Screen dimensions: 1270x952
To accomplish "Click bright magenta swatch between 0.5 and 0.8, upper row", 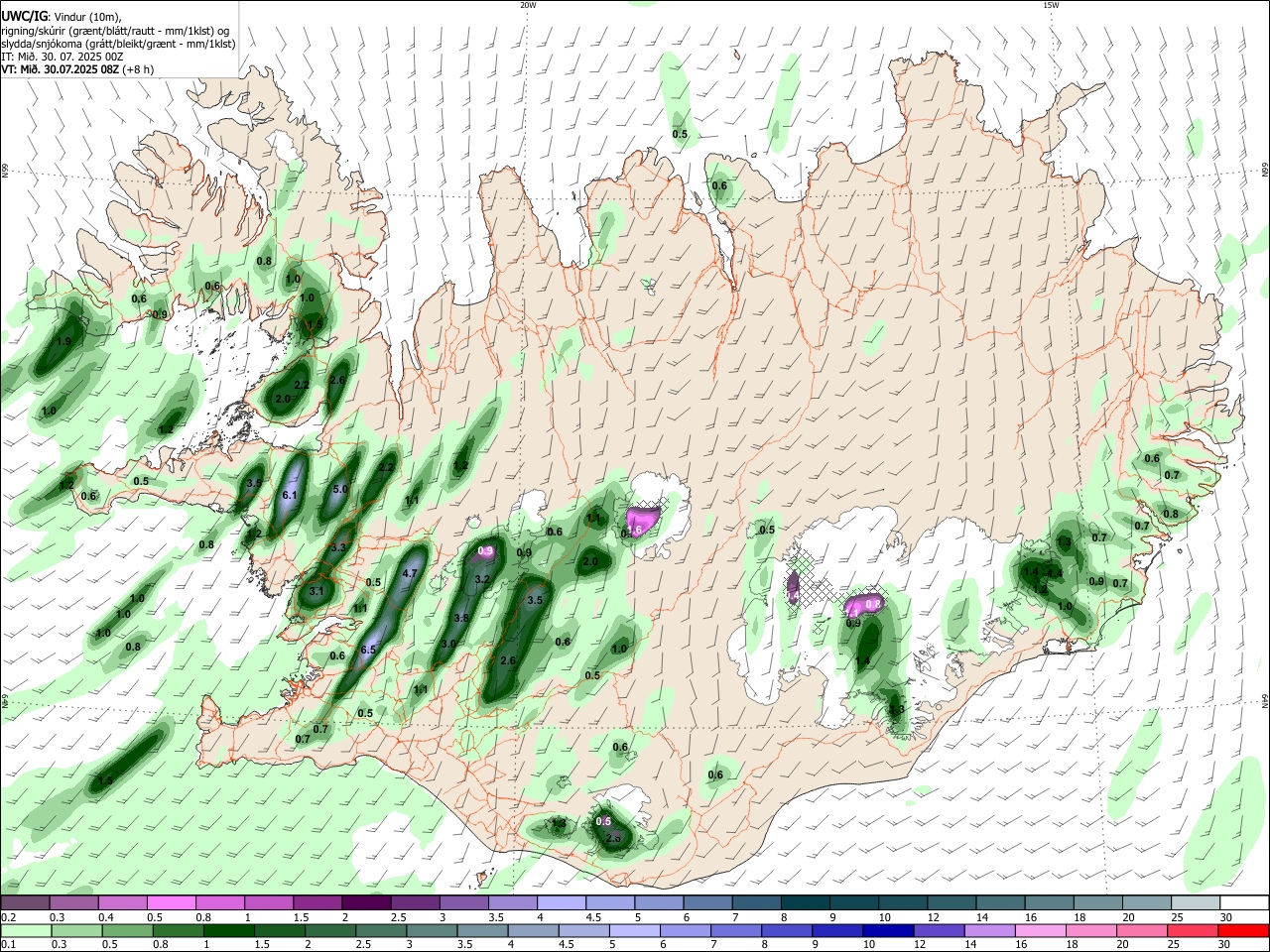I will tap(171, 902).
